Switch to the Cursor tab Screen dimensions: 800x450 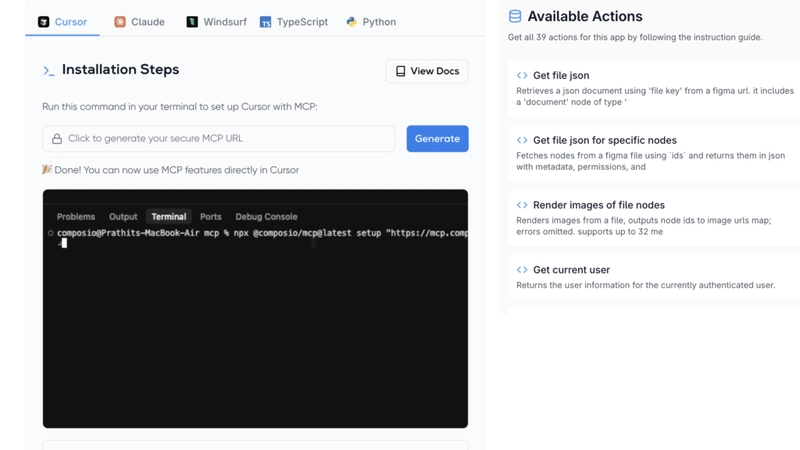coord(62,22)
